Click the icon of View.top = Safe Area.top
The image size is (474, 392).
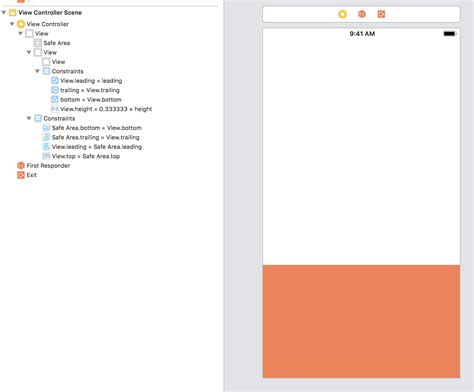click(x=46, y=156)
